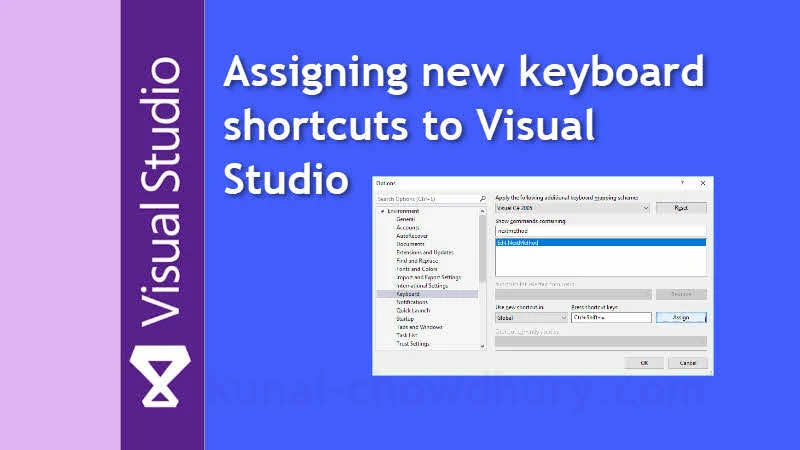
Task: Click the Press shortcut keys field
Action: [611, 317]
